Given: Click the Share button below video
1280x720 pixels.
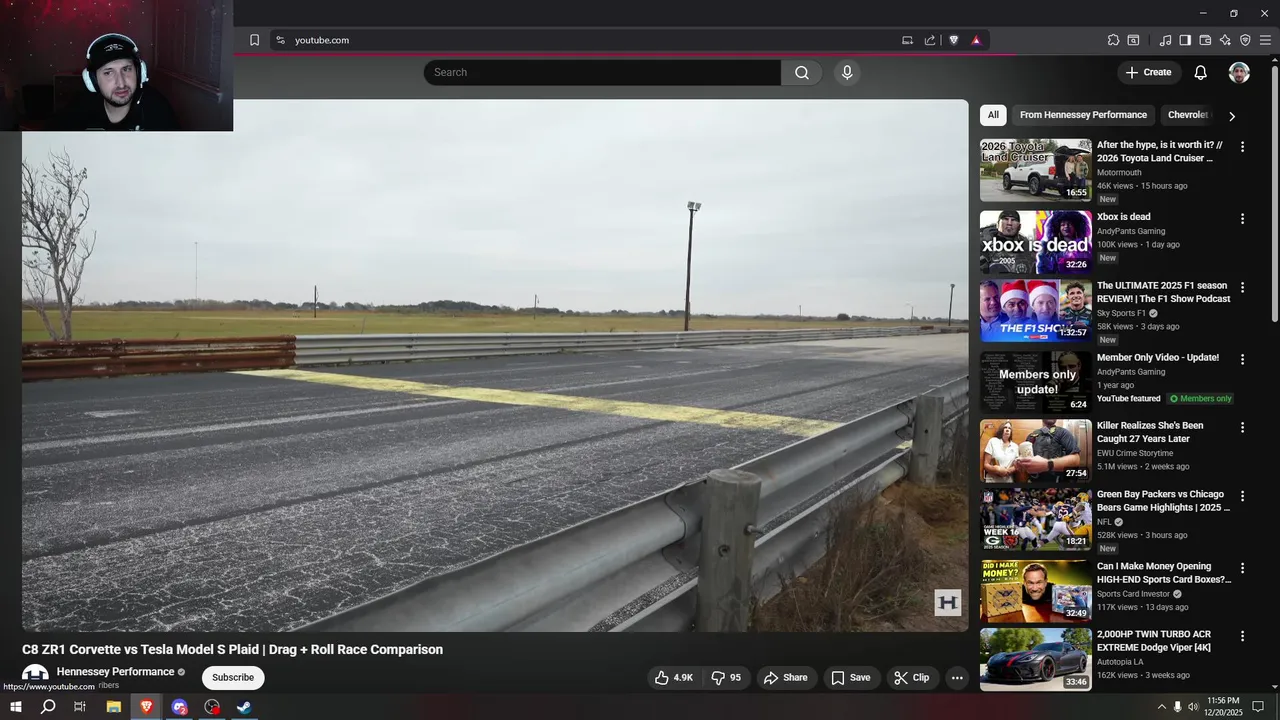Looking at the screenshot, I should click(x=786, y=677).
